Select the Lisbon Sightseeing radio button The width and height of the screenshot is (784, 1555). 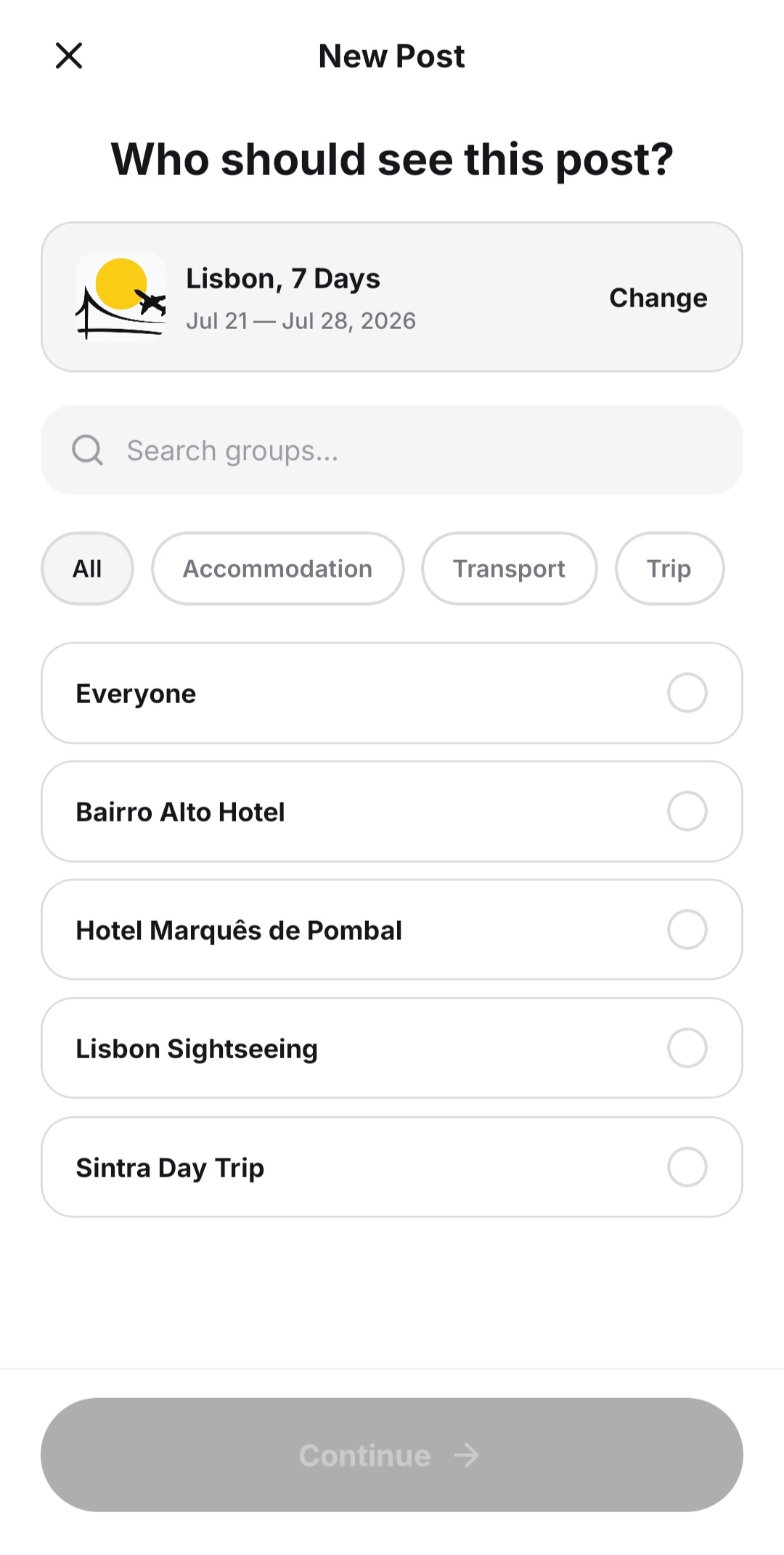(x=687, y=1048)
